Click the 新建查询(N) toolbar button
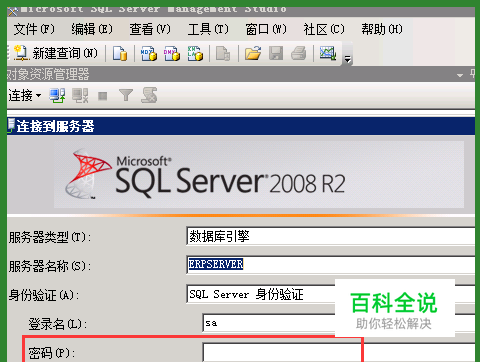The image size is (480, 362). click(56, 53)
